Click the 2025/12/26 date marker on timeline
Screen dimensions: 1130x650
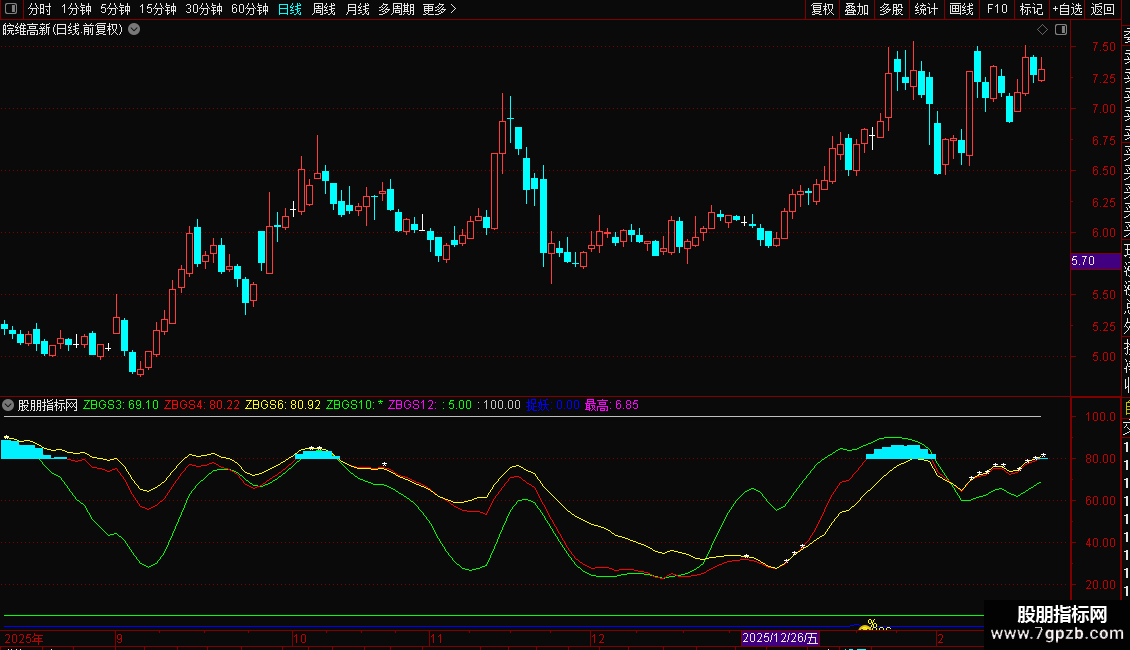pos(780,638)
